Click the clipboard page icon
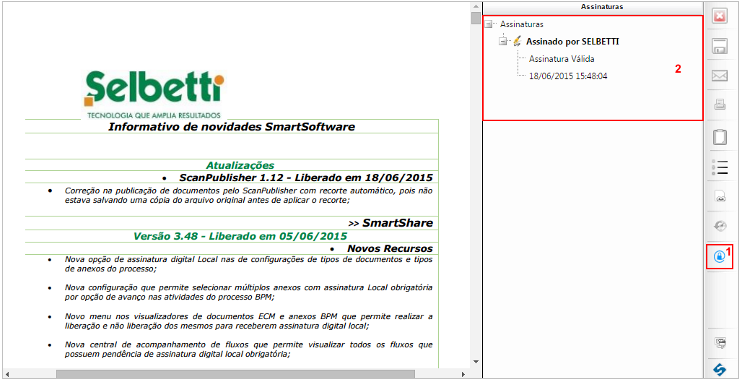Viewport: 743px width, 383px height. tap(719, 137)
